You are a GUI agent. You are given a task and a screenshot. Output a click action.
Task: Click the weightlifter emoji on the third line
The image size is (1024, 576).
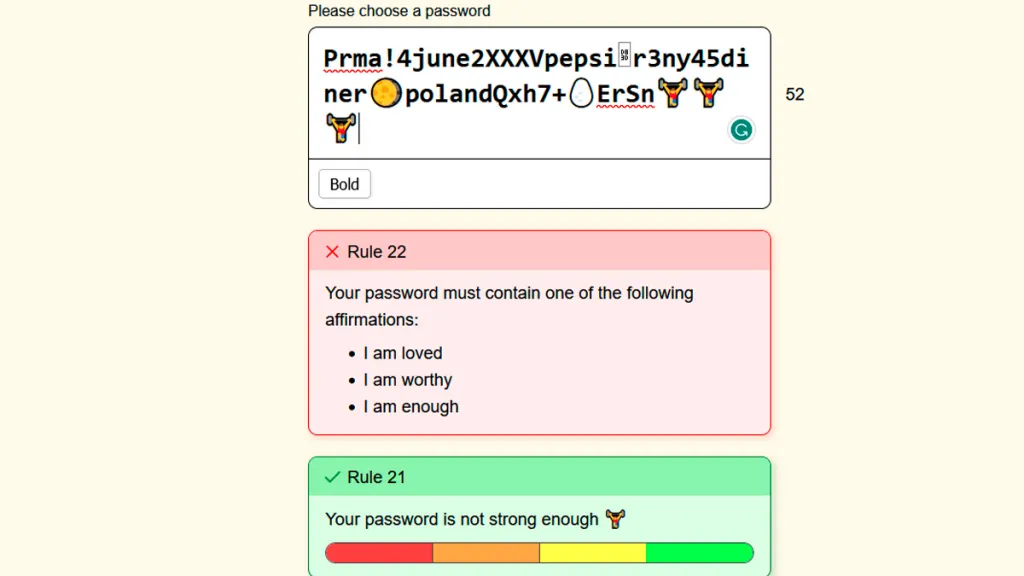click(340, 127)
